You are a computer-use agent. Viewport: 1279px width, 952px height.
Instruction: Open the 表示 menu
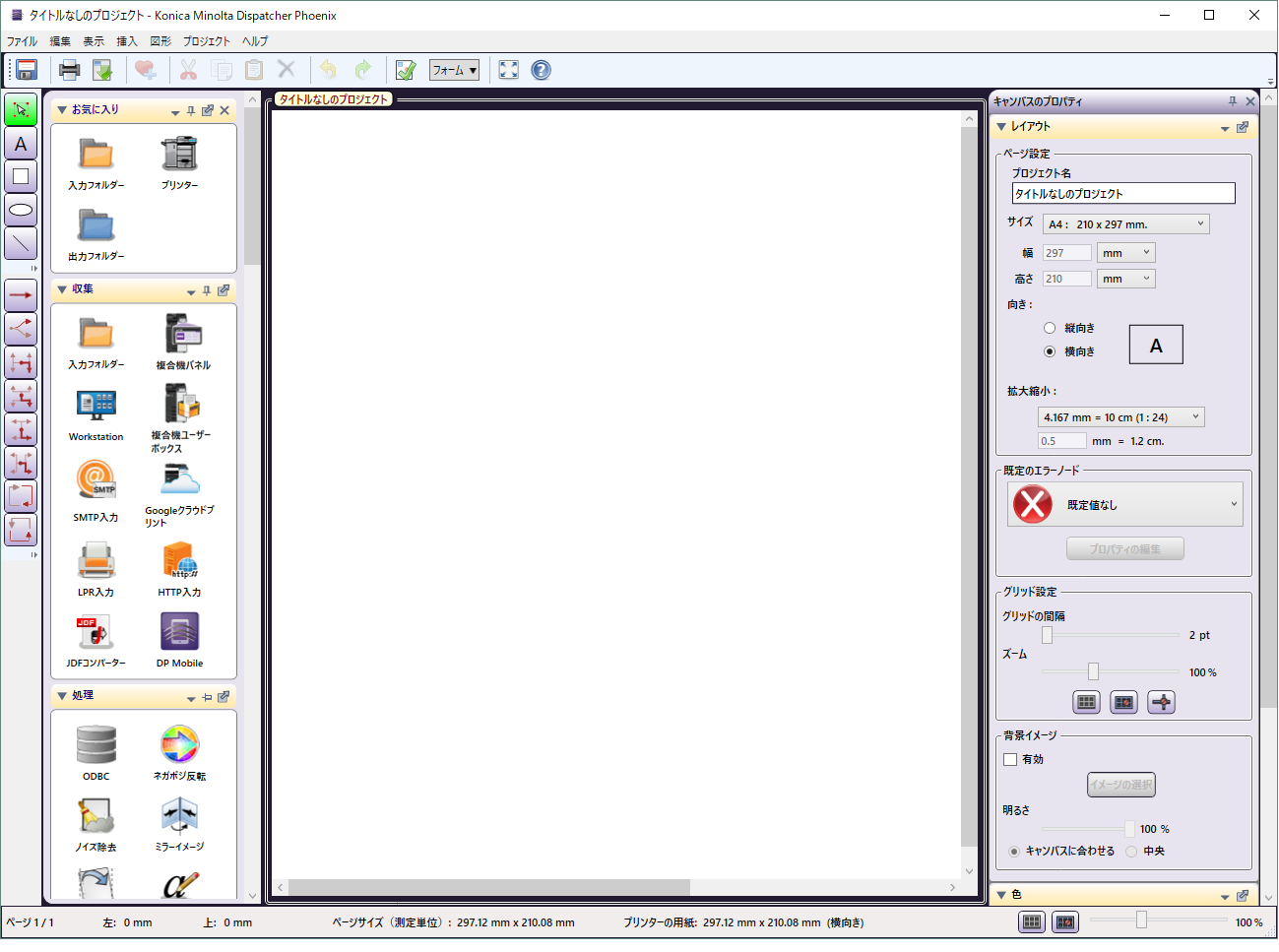click(x=94, y=41)
